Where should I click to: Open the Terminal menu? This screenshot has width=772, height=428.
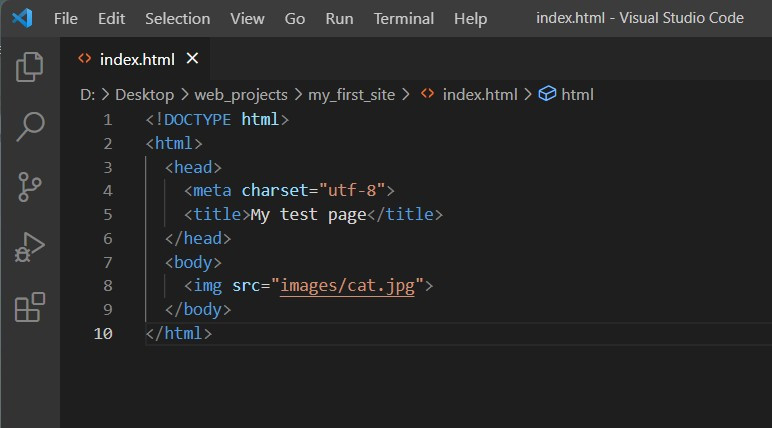[x=404, y=19]
